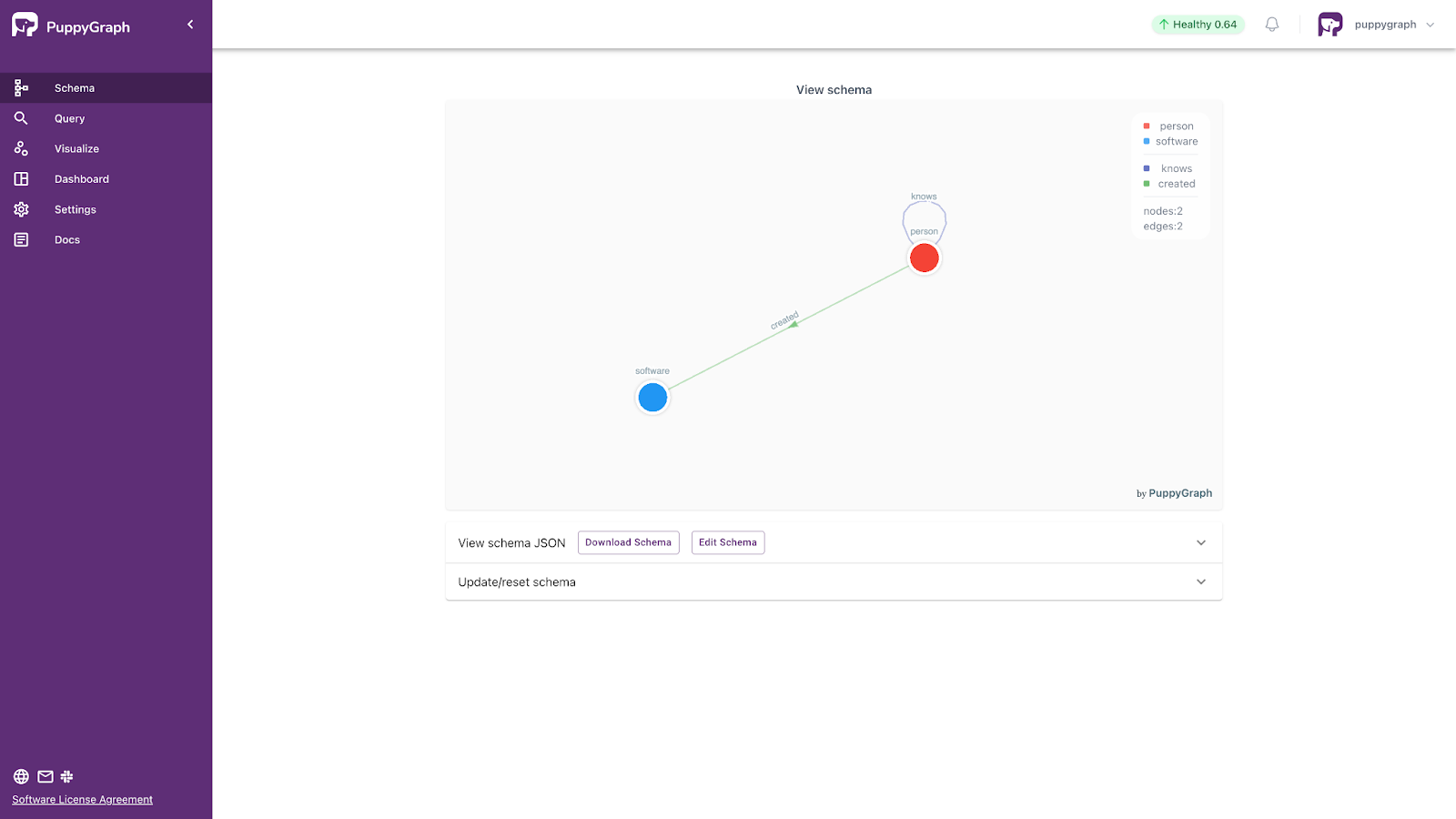1456x819 pixels.
Task: Click the Visualize nodes icon
Action: [x=21, y=148]
